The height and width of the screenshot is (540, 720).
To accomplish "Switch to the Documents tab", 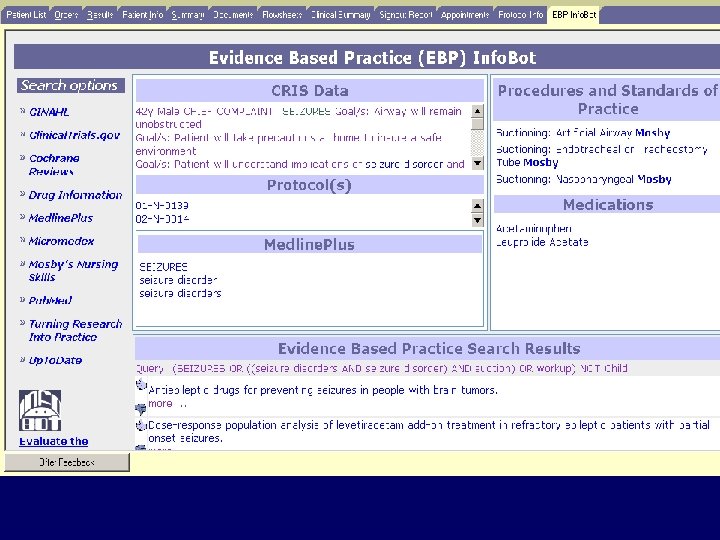I will pos(233,15).
